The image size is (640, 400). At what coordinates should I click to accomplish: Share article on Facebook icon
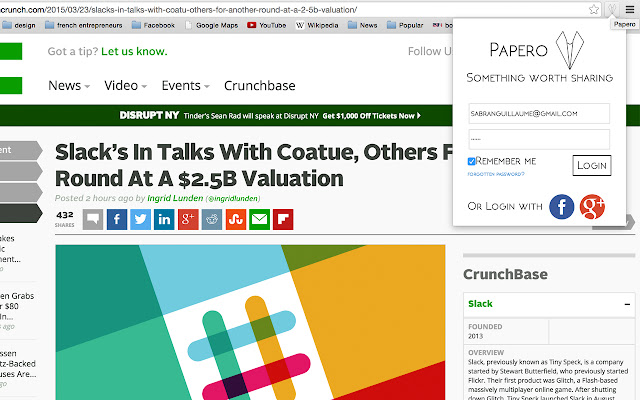[x=117, y=219]
